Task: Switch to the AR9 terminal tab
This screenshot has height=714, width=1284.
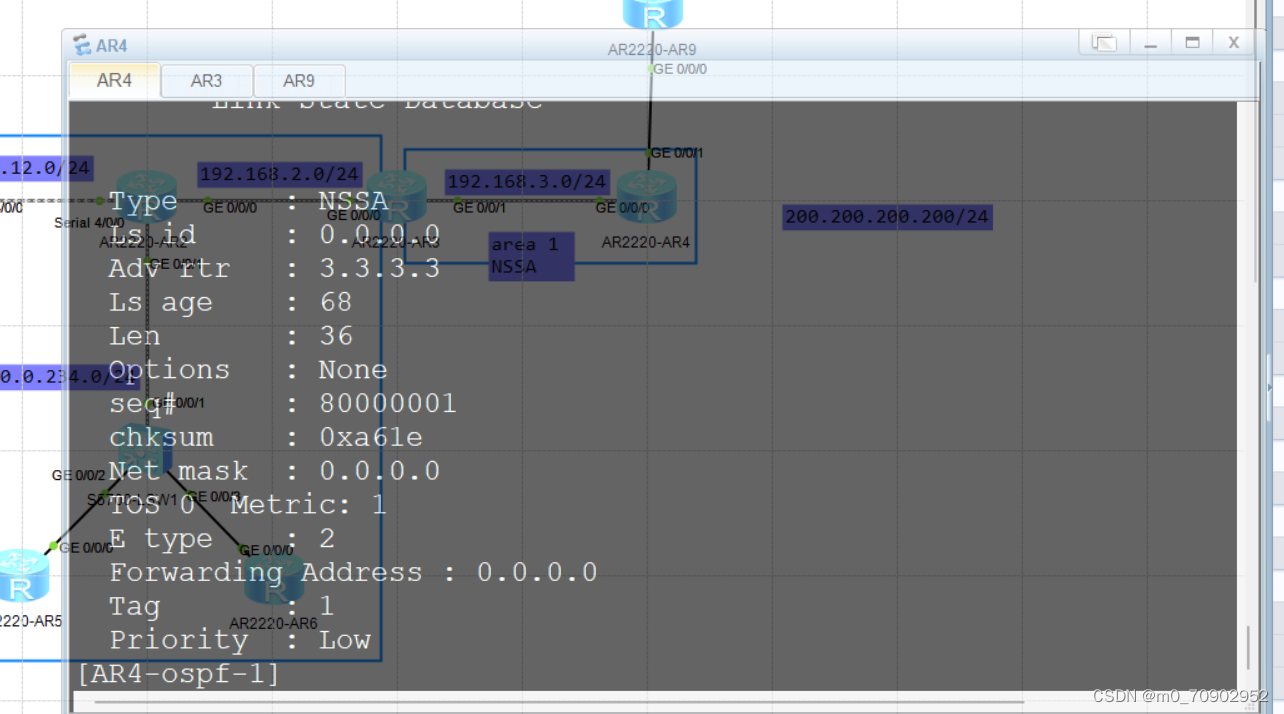Action: coord(299,81)
